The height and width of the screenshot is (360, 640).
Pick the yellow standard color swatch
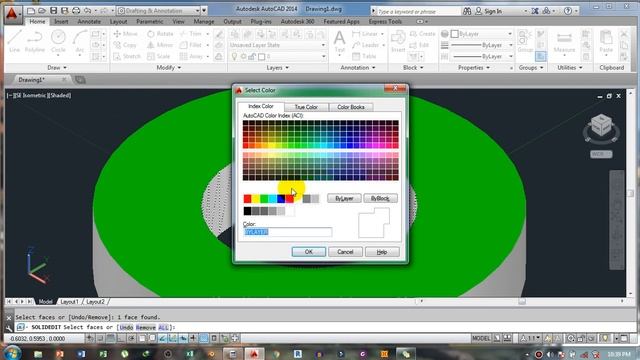pyautogui.click(x=256, y=199)
